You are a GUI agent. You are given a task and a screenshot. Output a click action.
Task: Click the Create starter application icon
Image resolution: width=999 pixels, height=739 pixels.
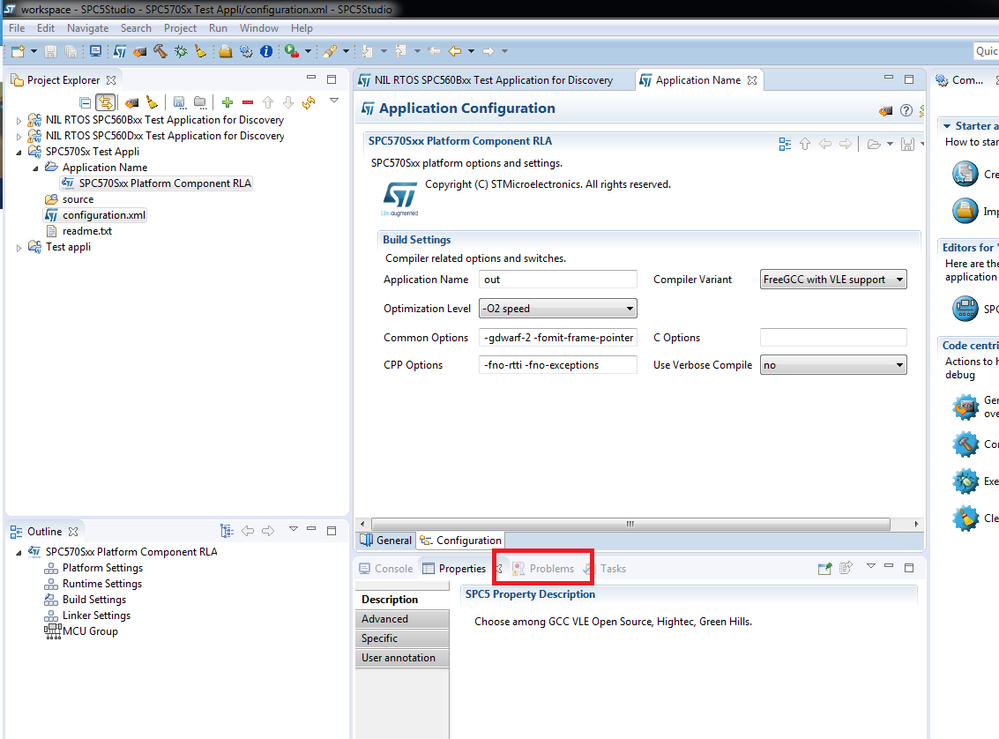tap(965, 173)
